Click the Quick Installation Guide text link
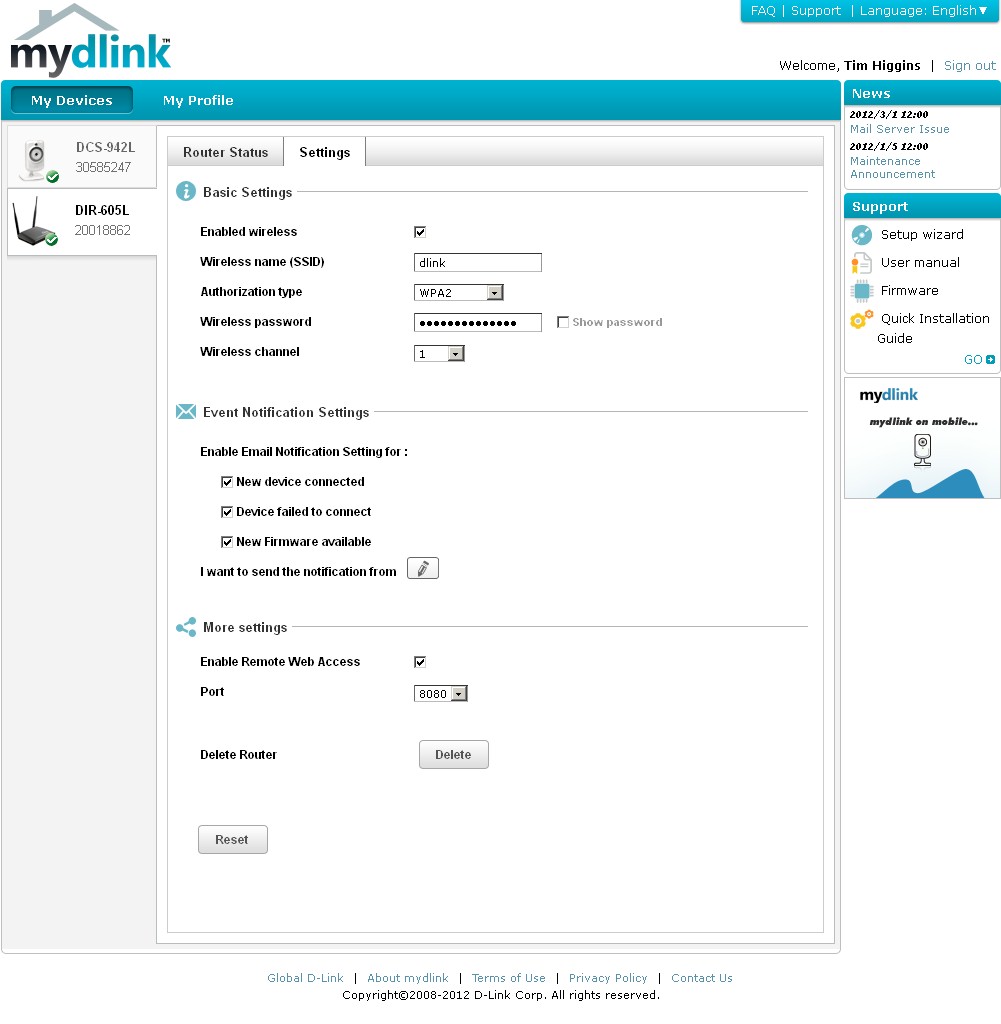 (933, 328)
